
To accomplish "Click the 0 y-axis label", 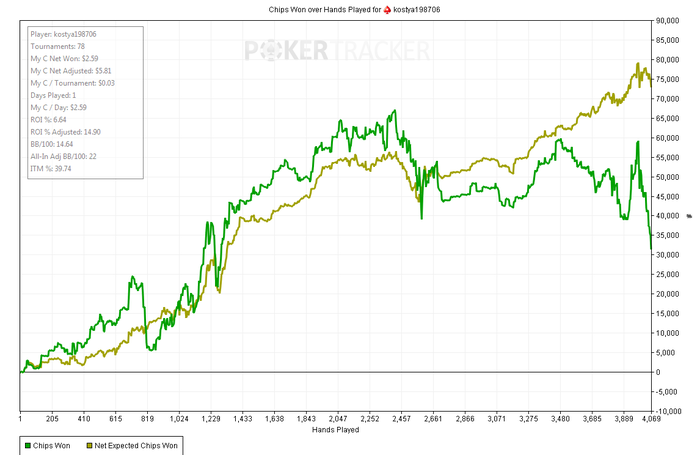I will [658, 372].
